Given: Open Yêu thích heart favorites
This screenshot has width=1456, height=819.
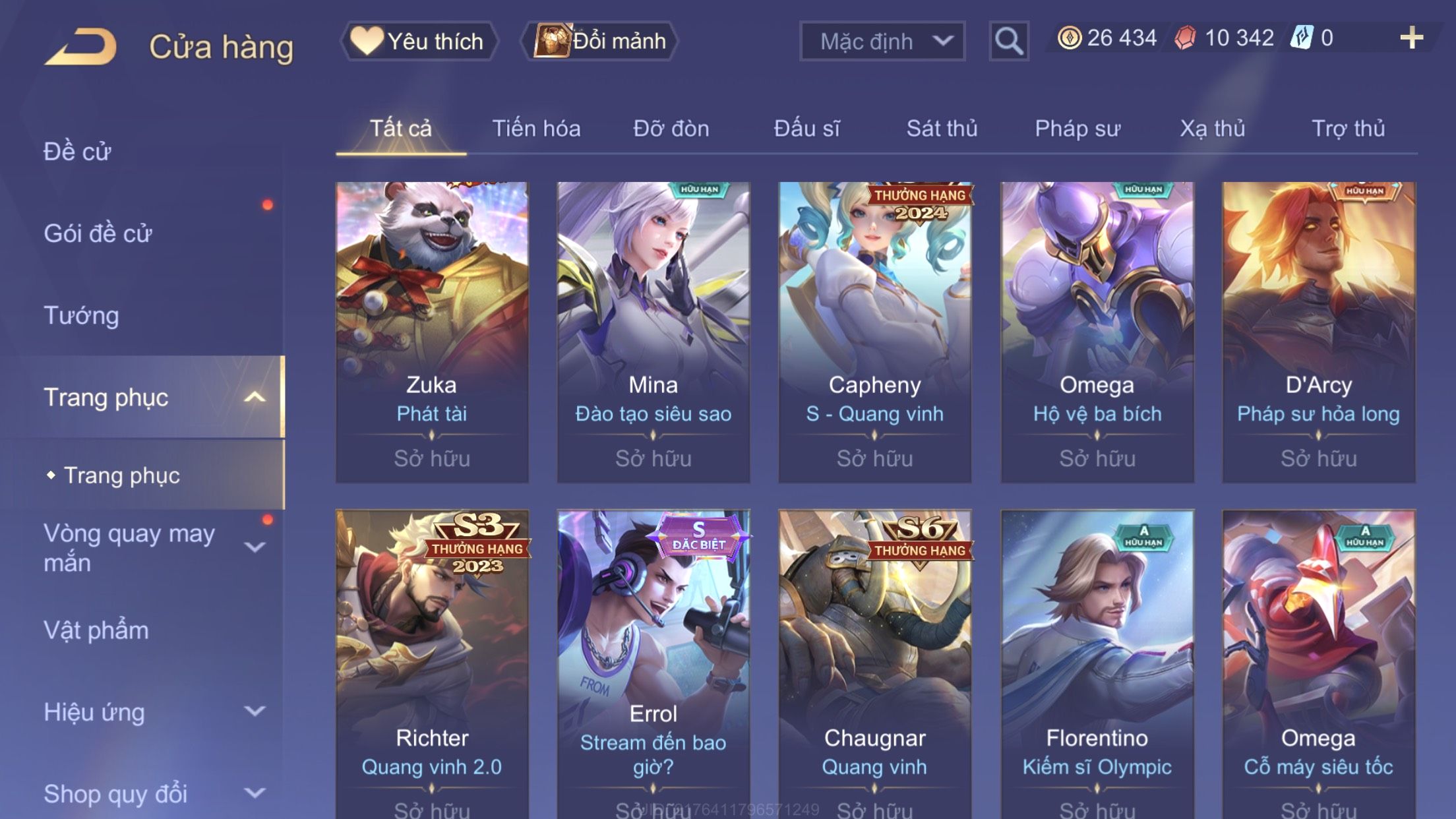Looking at the screenshot, I should point(419,41).
